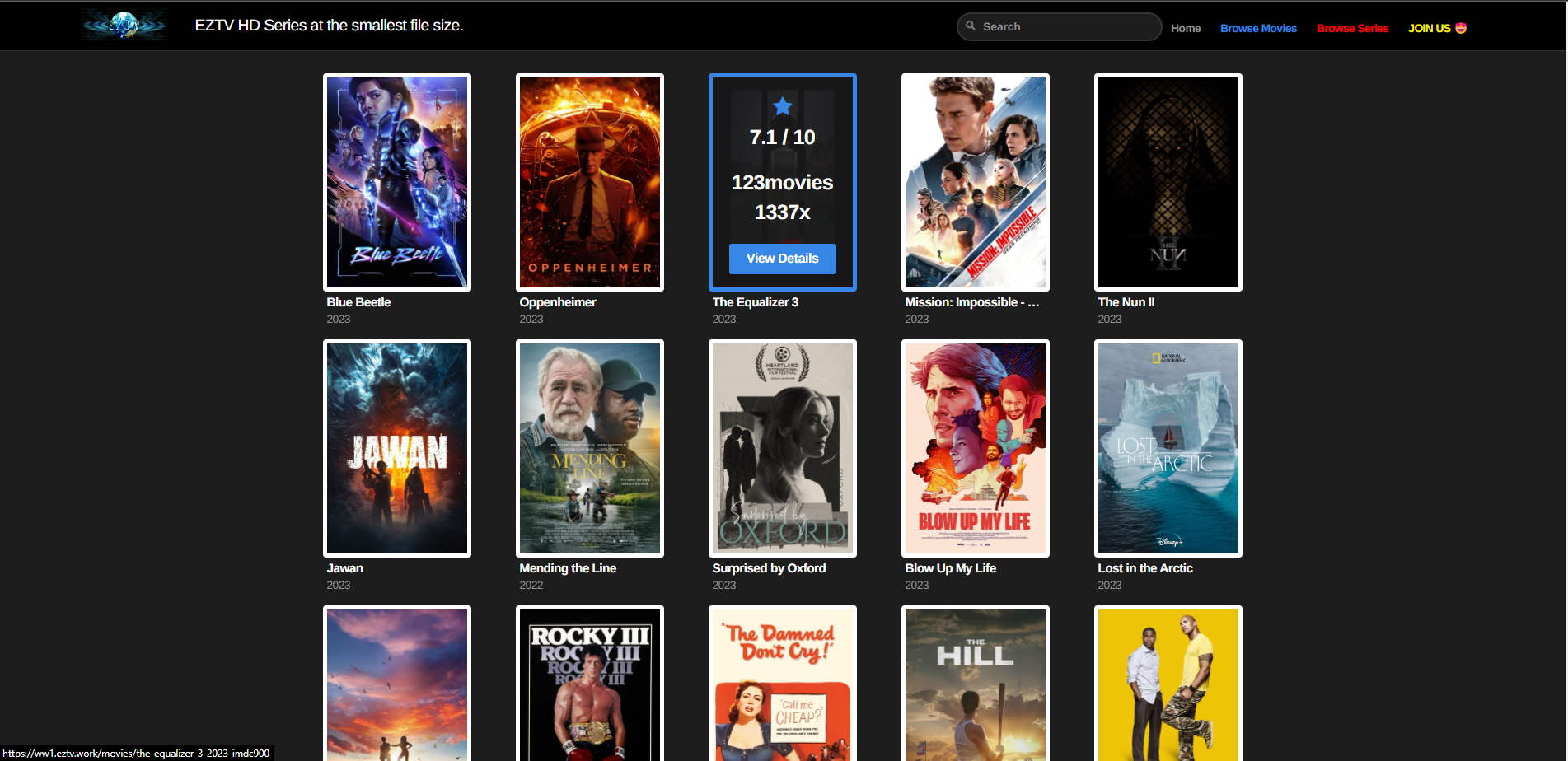
Task: Open The Hill poster
Action: tap(976, 684)
